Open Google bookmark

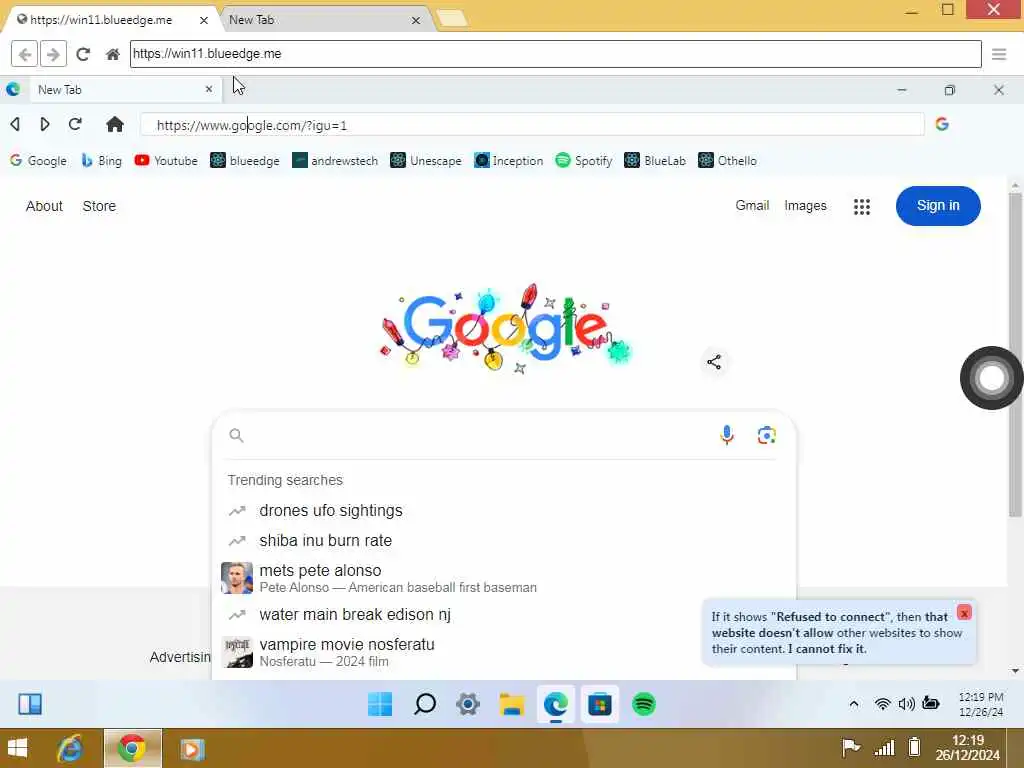point(39,161)
